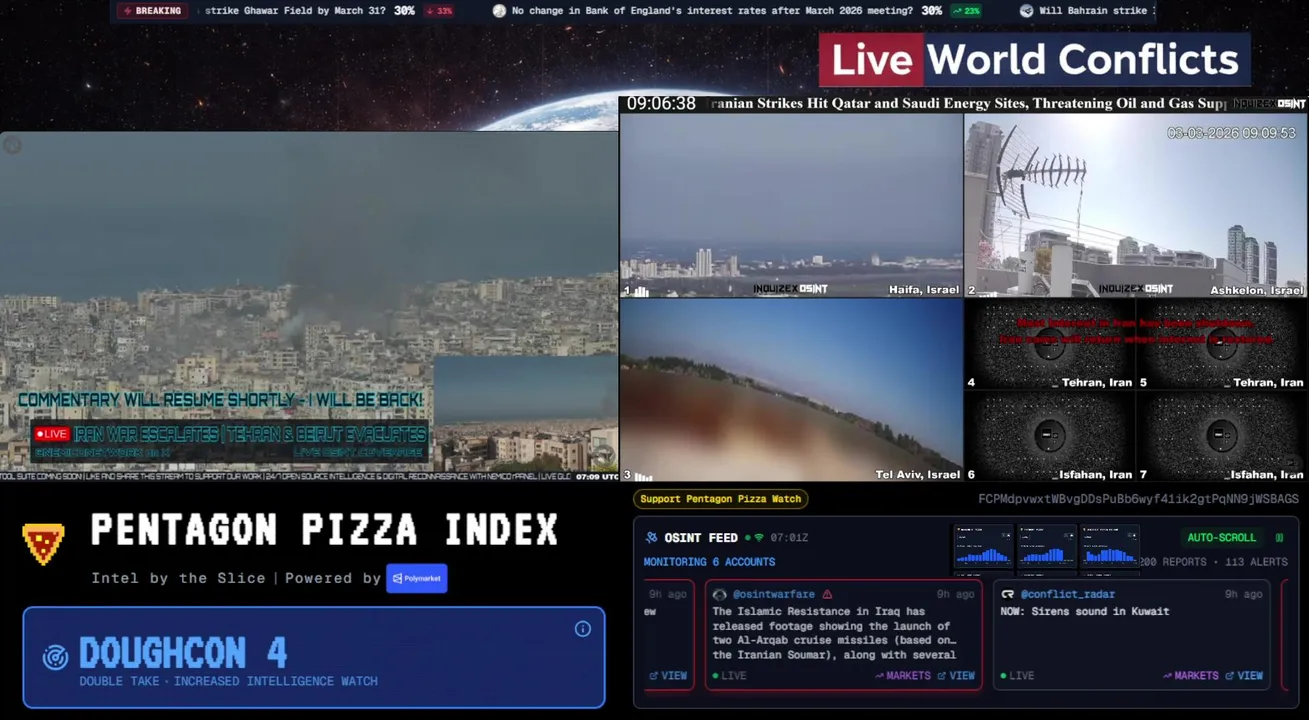
Task: Click the Iran War Escalates stream title
Action: (x=251, y=434)
